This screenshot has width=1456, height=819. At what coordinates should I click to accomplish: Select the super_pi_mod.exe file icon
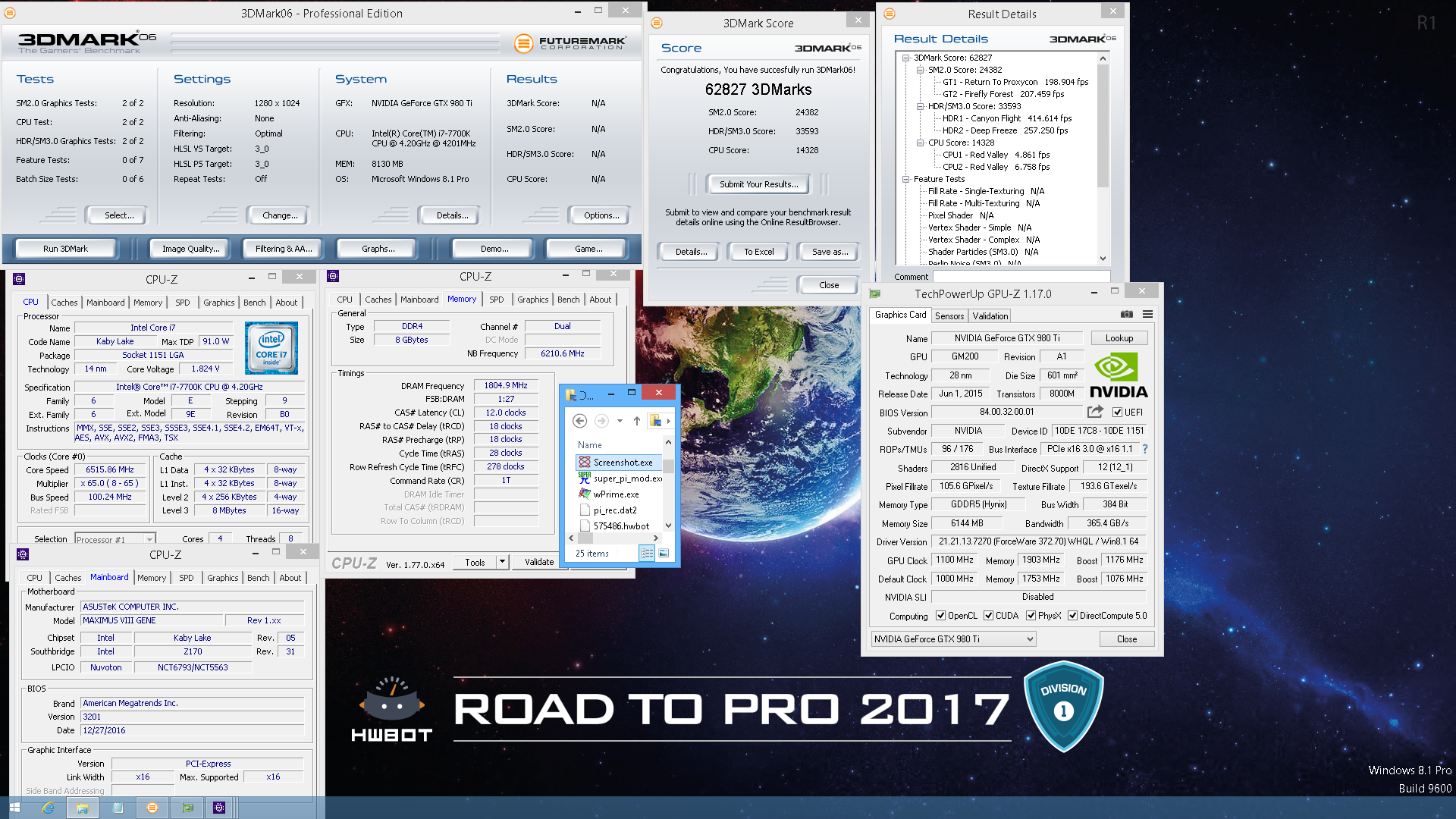pos(585,478)
